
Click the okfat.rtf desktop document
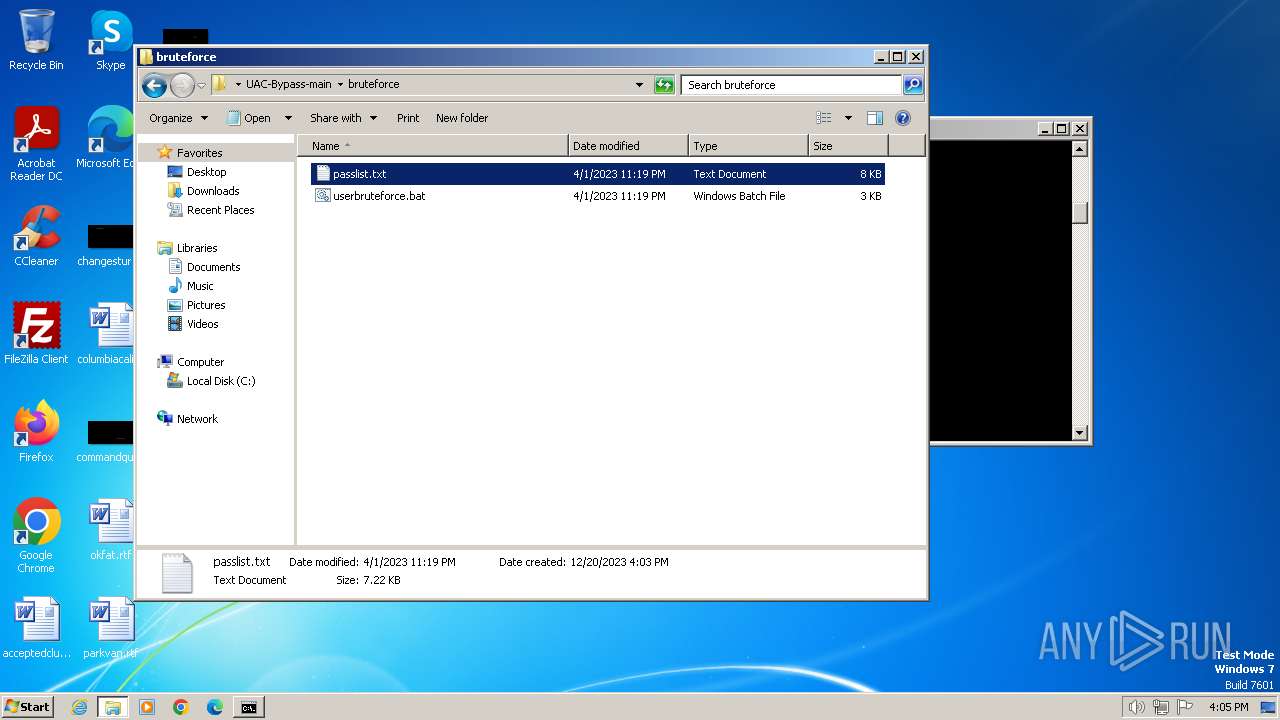110,530
